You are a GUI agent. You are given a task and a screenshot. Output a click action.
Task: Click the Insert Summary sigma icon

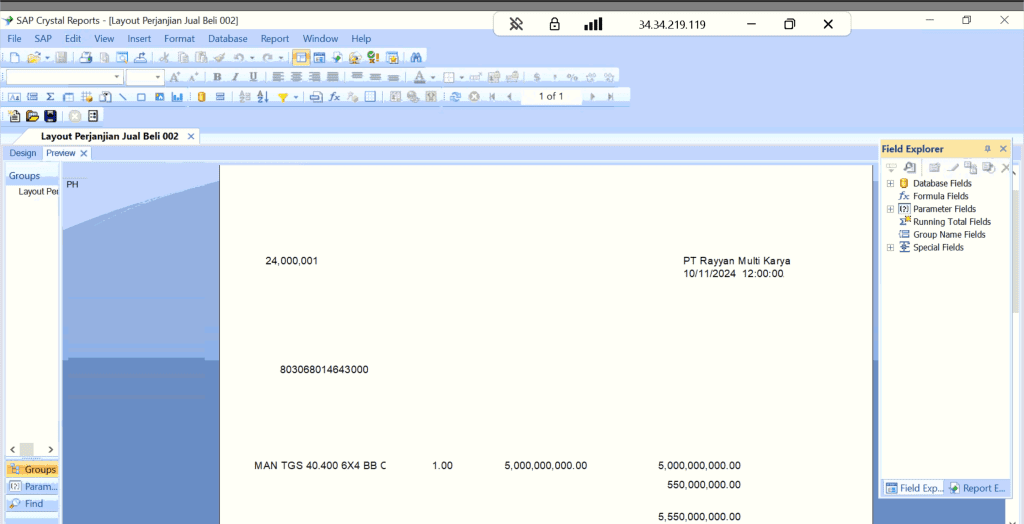coord(50,97)
